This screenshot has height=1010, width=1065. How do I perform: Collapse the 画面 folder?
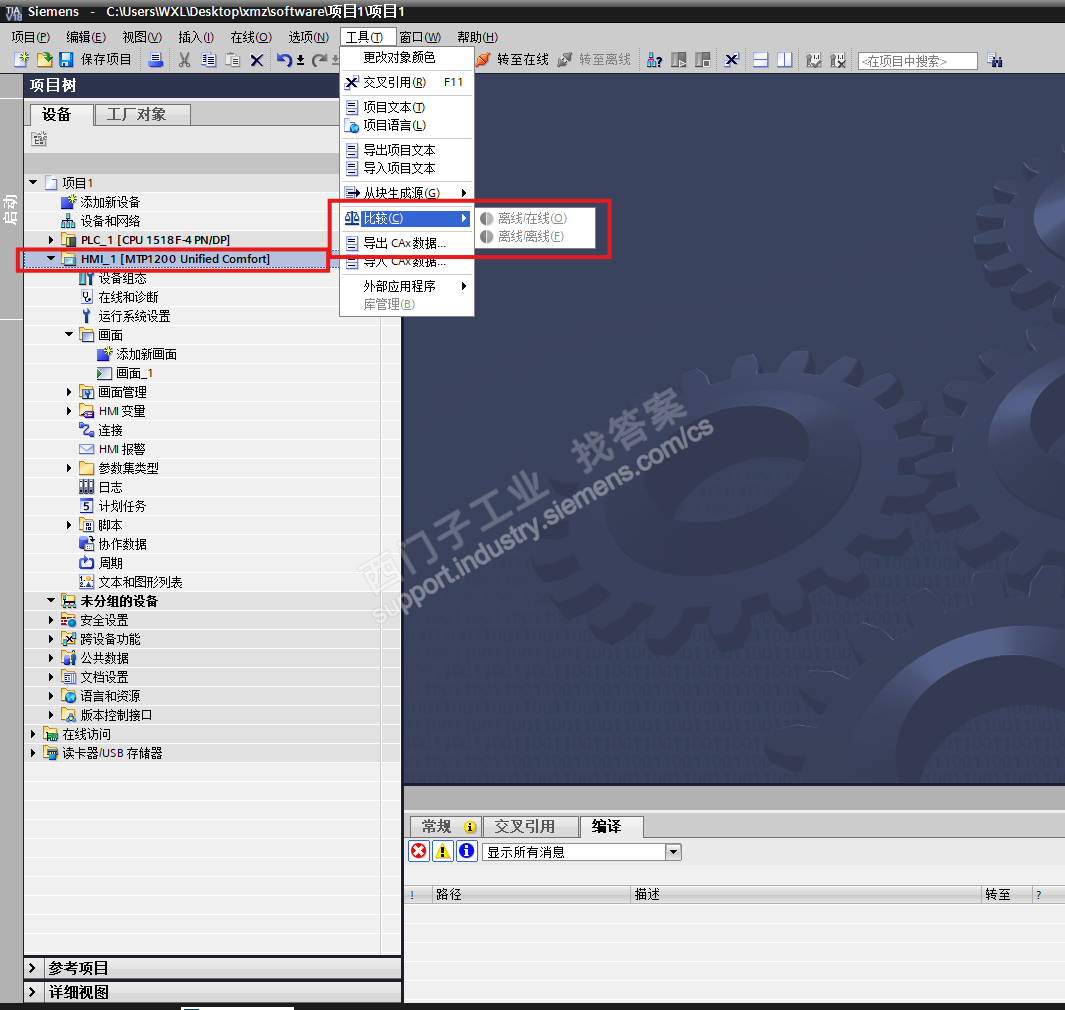point(69,335)
